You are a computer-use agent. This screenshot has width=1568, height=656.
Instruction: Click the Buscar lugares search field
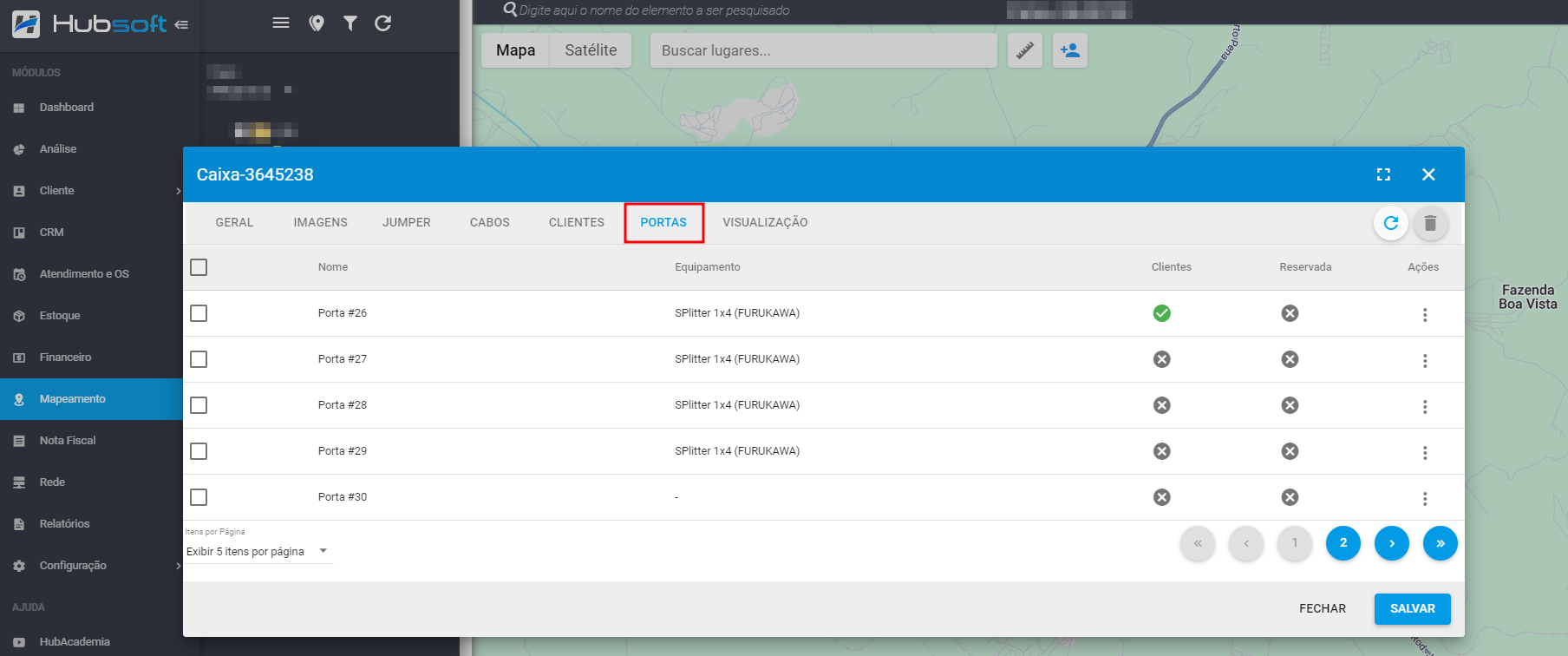tap(823, 50)
